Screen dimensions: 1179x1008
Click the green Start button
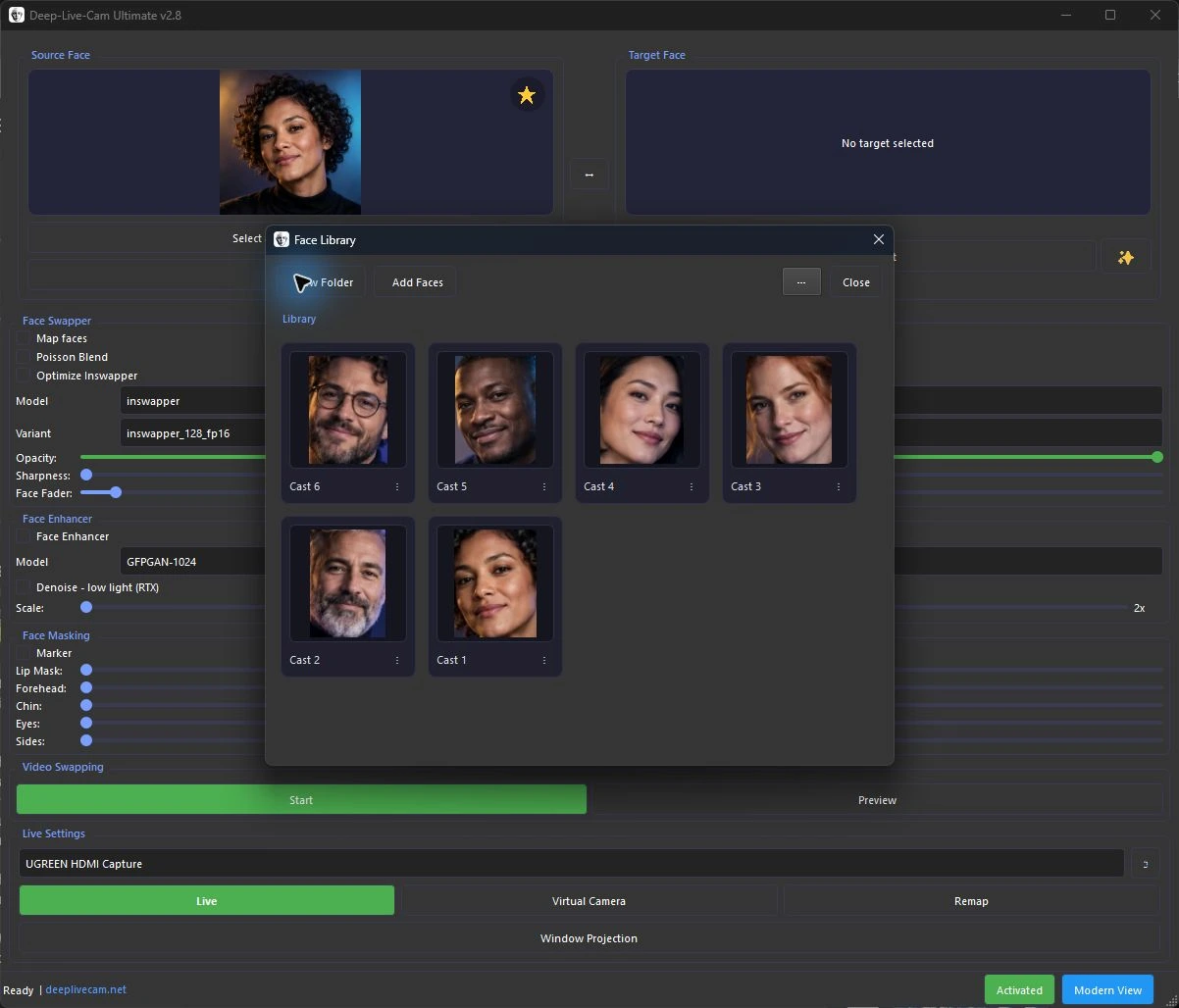(301, 800)
